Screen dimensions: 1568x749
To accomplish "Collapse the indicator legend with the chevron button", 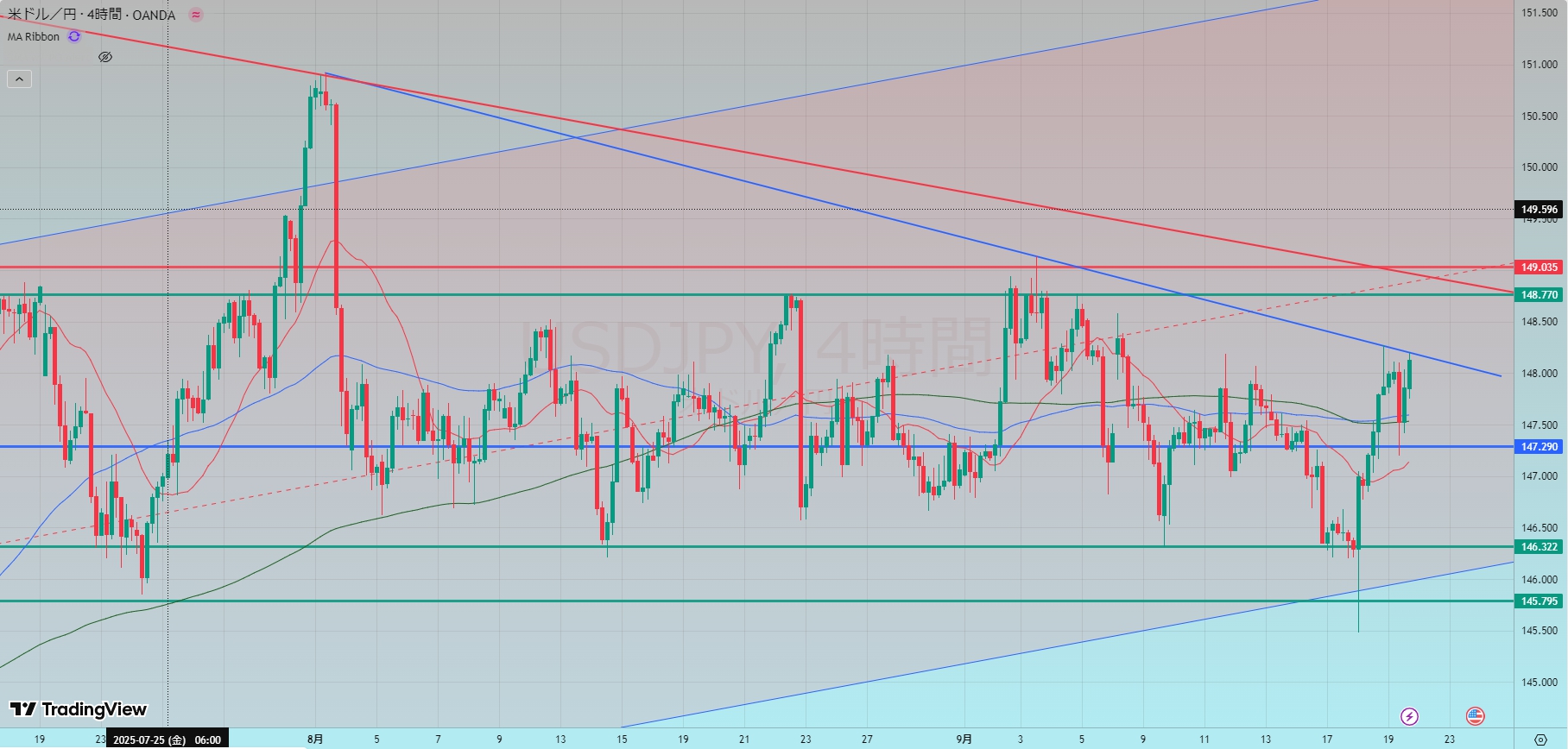I will pos(19,79).
